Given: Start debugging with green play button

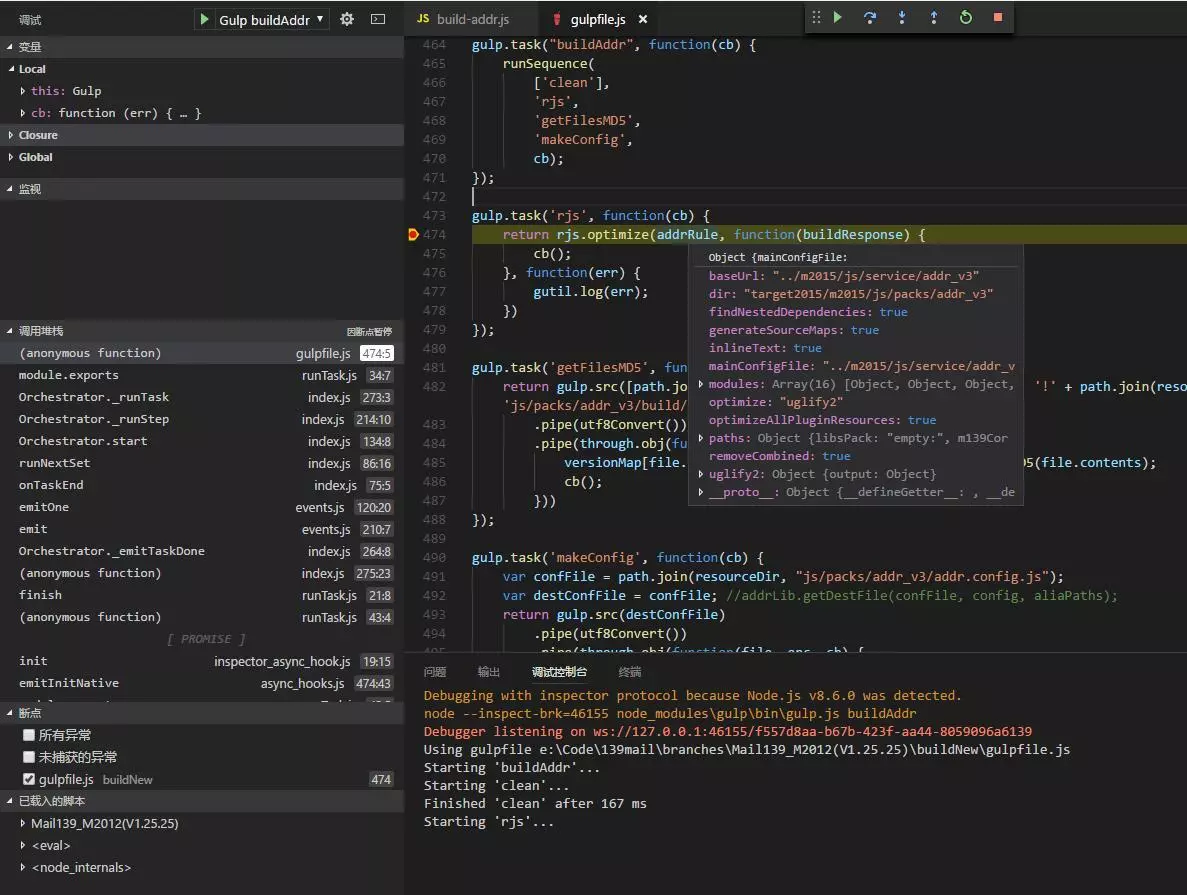Looking at the screenshot, I should (205, 19).
